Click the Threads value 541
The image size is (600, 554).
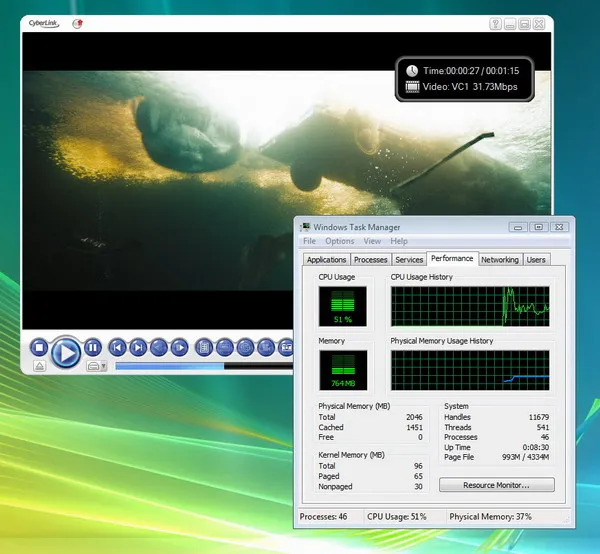click(x=543, y=427)
